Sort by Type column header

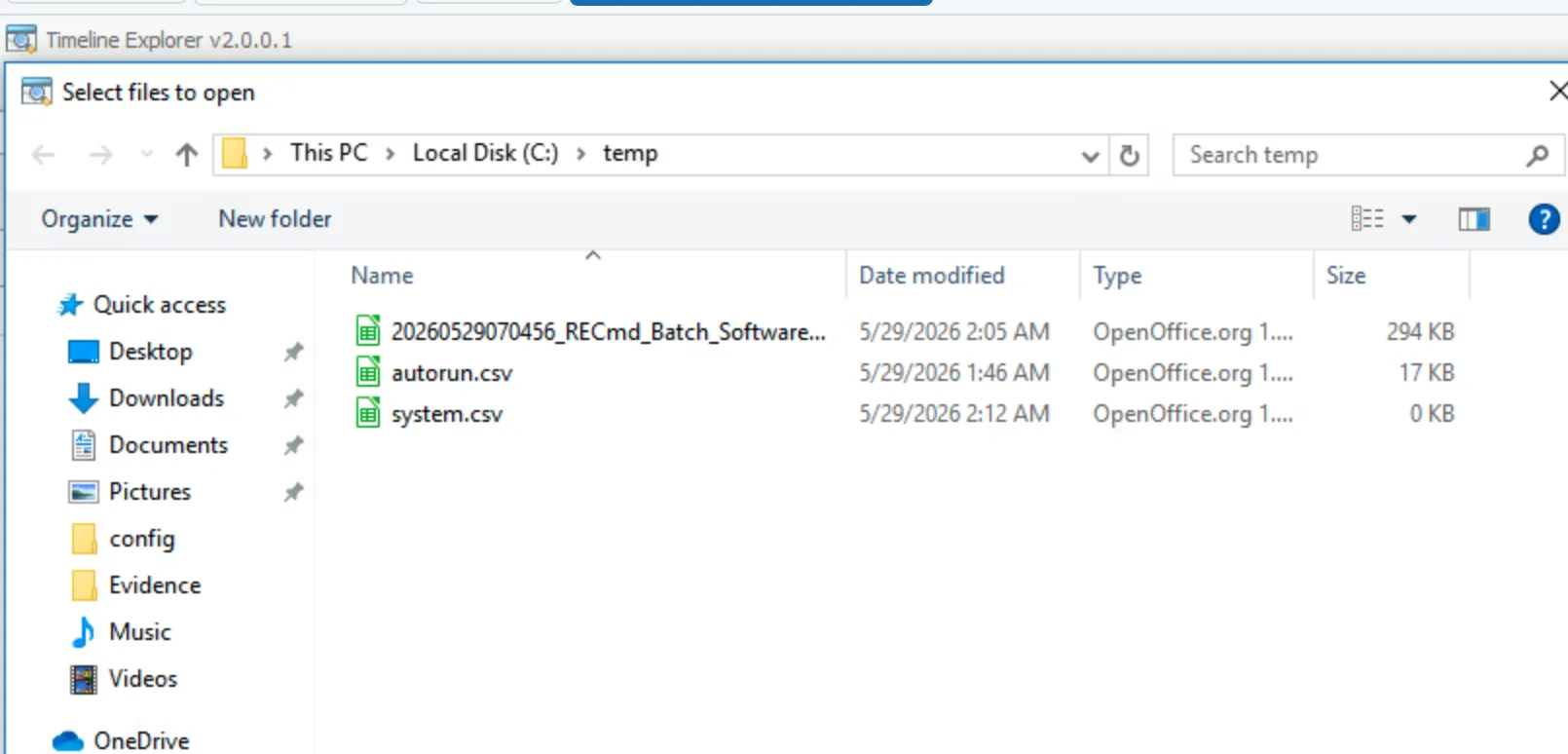[1117, 276]
